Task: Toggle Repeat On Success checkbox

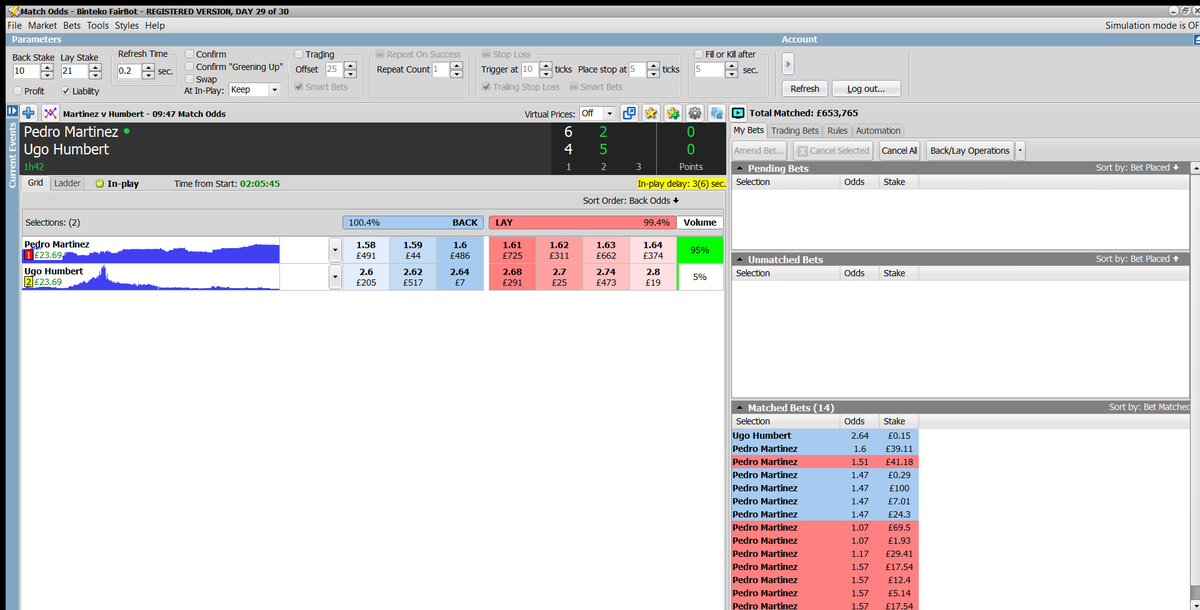Action: pyautogui.click(x=379, y=54)
